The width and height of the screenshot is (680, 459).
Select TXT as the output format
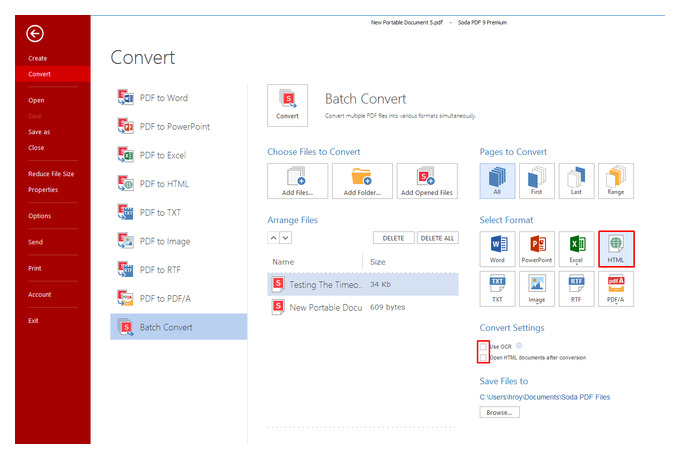497,289
